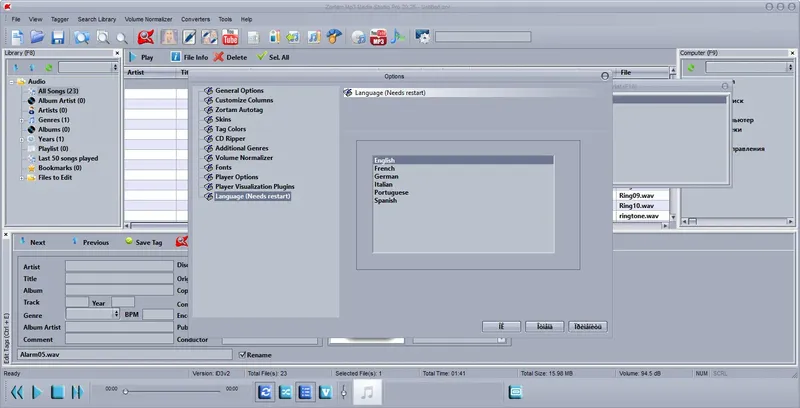
Task: Toggle repeat mode in the player bar
Action: [x=265, y=392]
